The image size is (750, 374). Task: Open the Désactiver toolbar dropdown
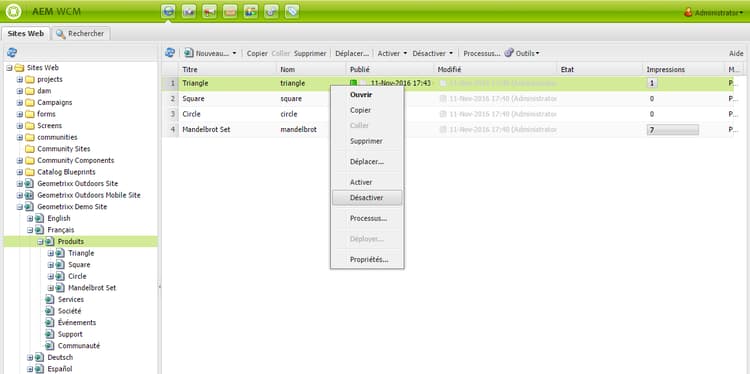[x=433, y=53]
